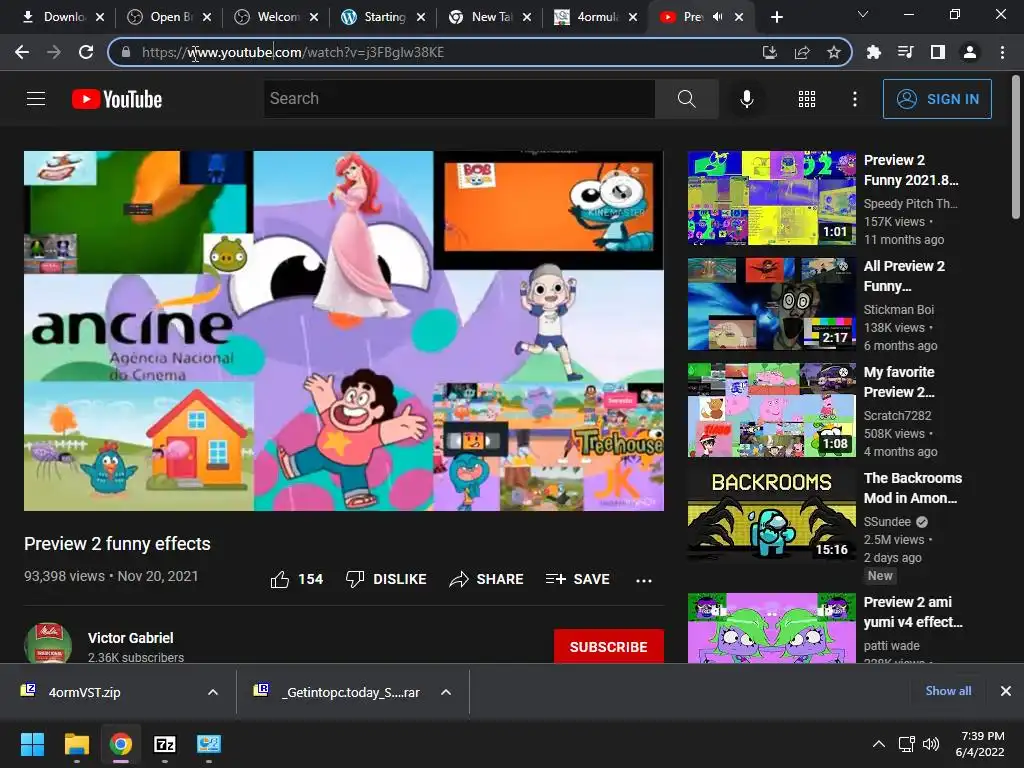The width and height of the screenshot is (1024, 768).
Task: Open Preview 2 Funny 2021.8 thumbnail
Action: click(772, 198)
